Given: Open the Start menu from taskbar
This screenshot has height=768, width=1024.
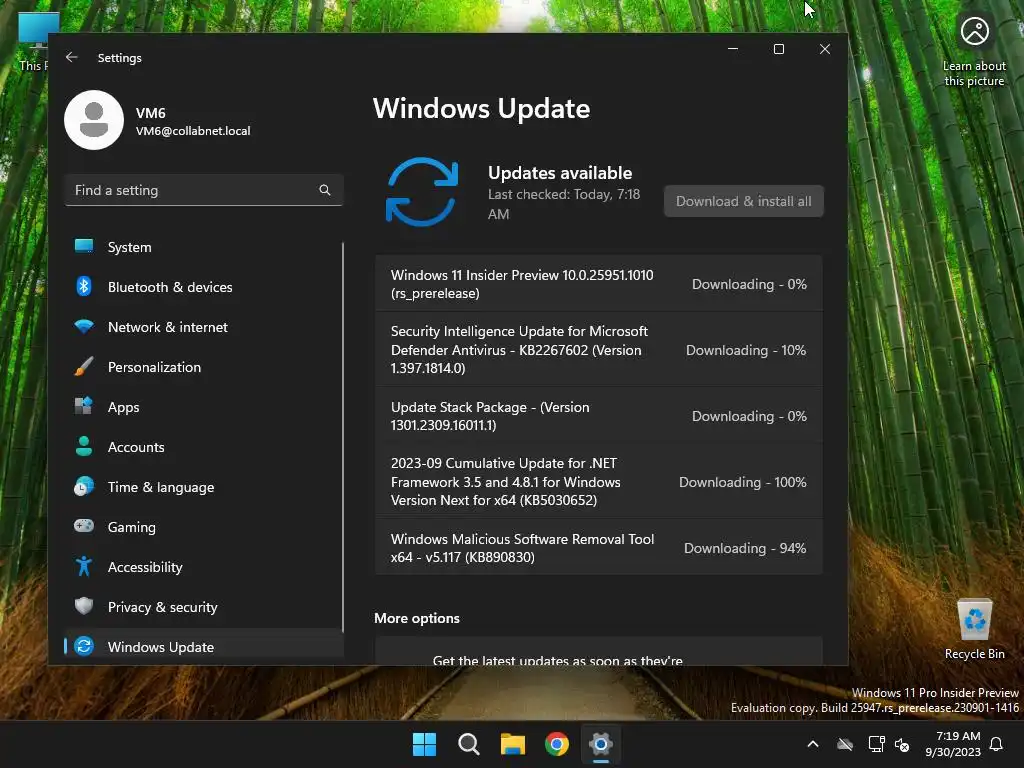Looking at the screenshot, I should tap(424, 744).
